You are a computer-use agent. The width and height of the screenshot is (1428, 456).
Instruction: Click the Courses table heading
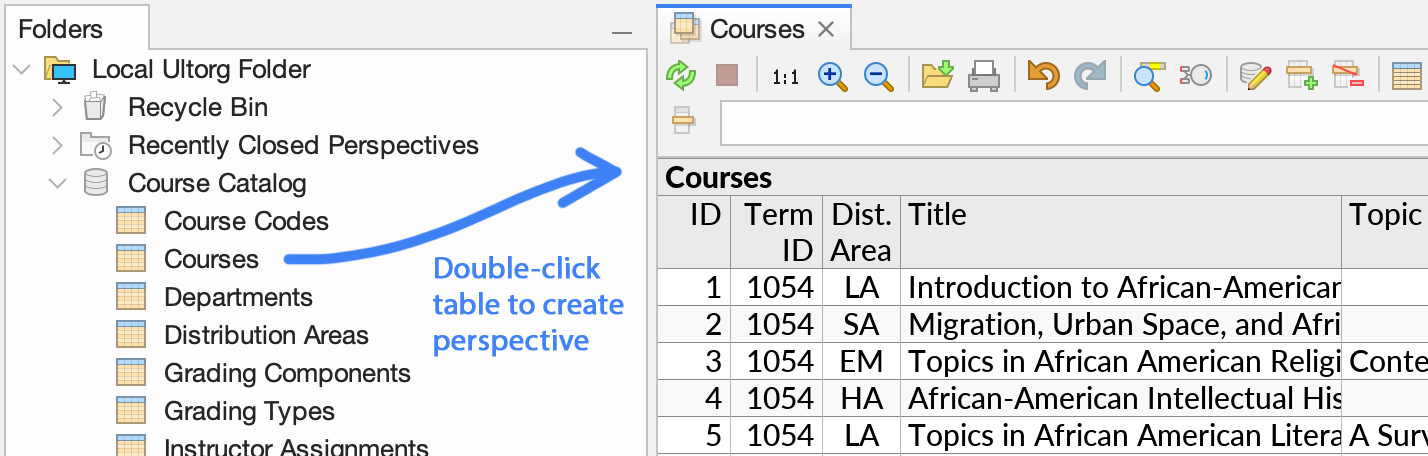point(719,178)
